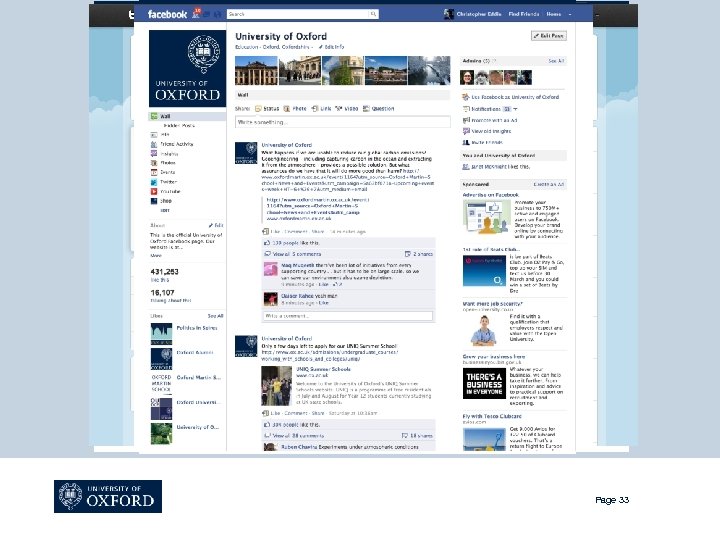Open Hidden Posts under Wall
This screenshot has height=540, width=720.
pyautogui.click(x=179, y=125)
